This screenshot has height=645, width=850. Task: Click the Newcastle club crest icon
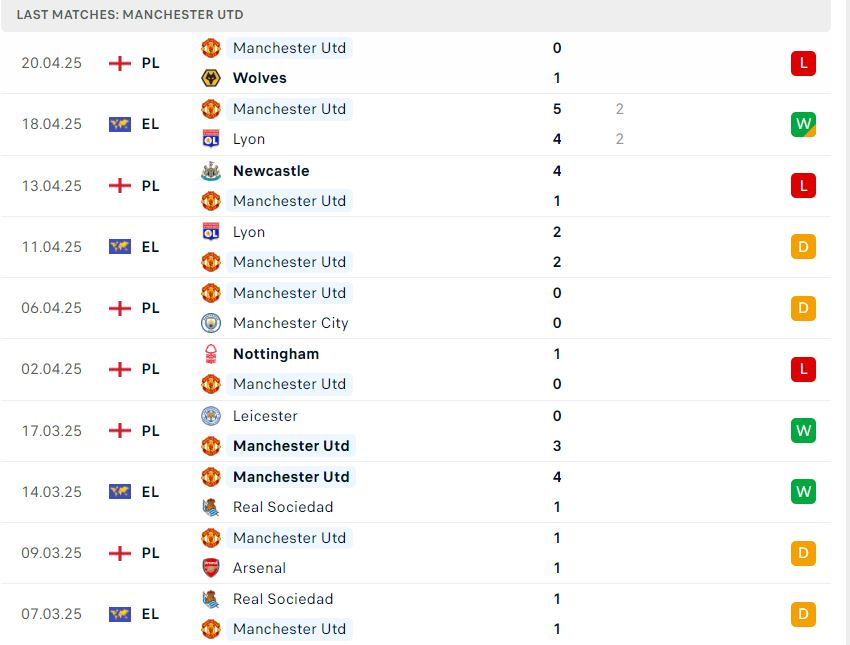click(x=211, y=171)
